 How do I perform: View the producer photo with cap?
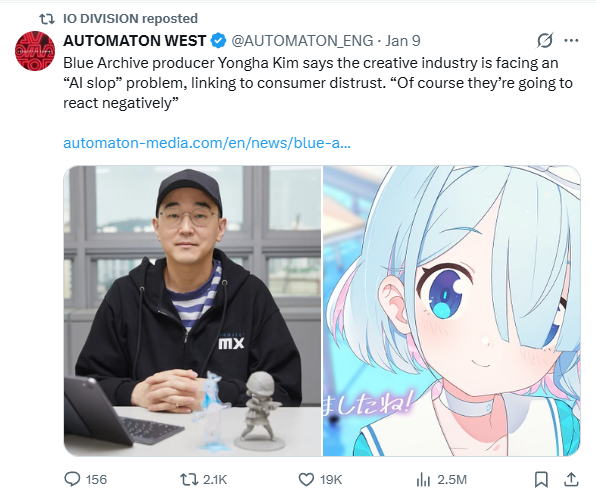(192, 311)
